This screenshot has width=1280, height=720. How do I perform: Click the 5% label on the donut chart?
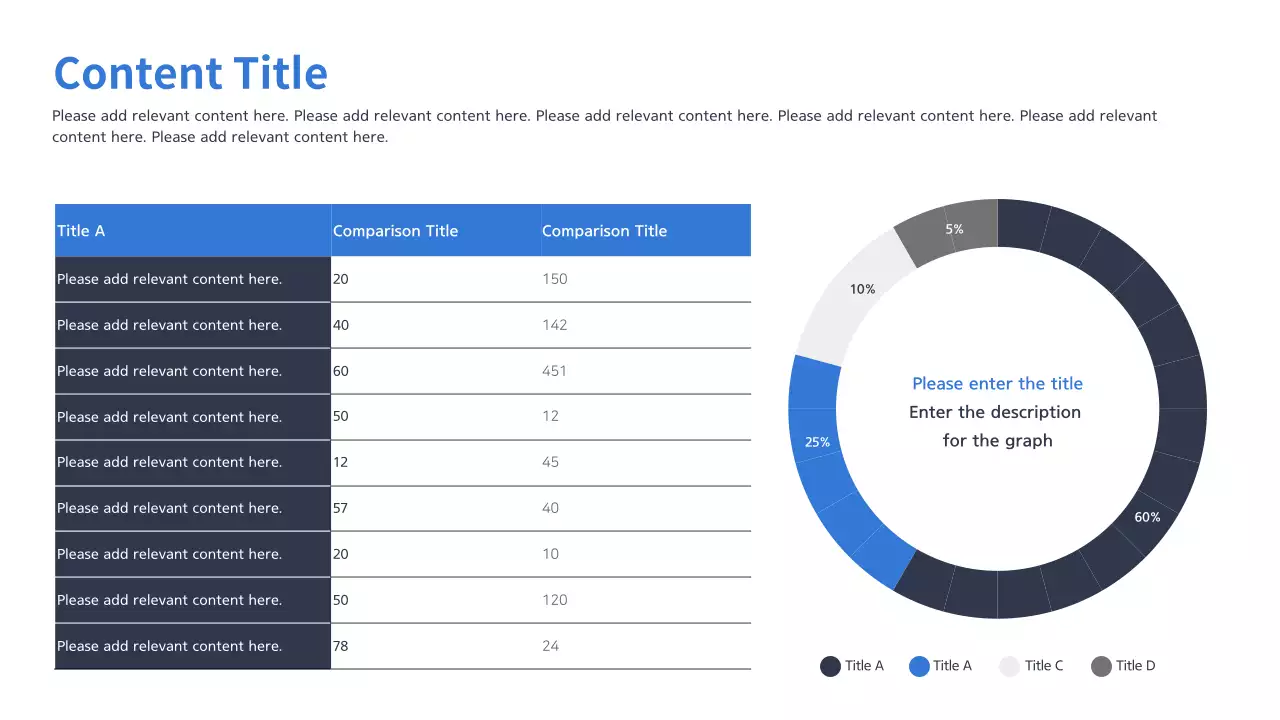(954, 229)
